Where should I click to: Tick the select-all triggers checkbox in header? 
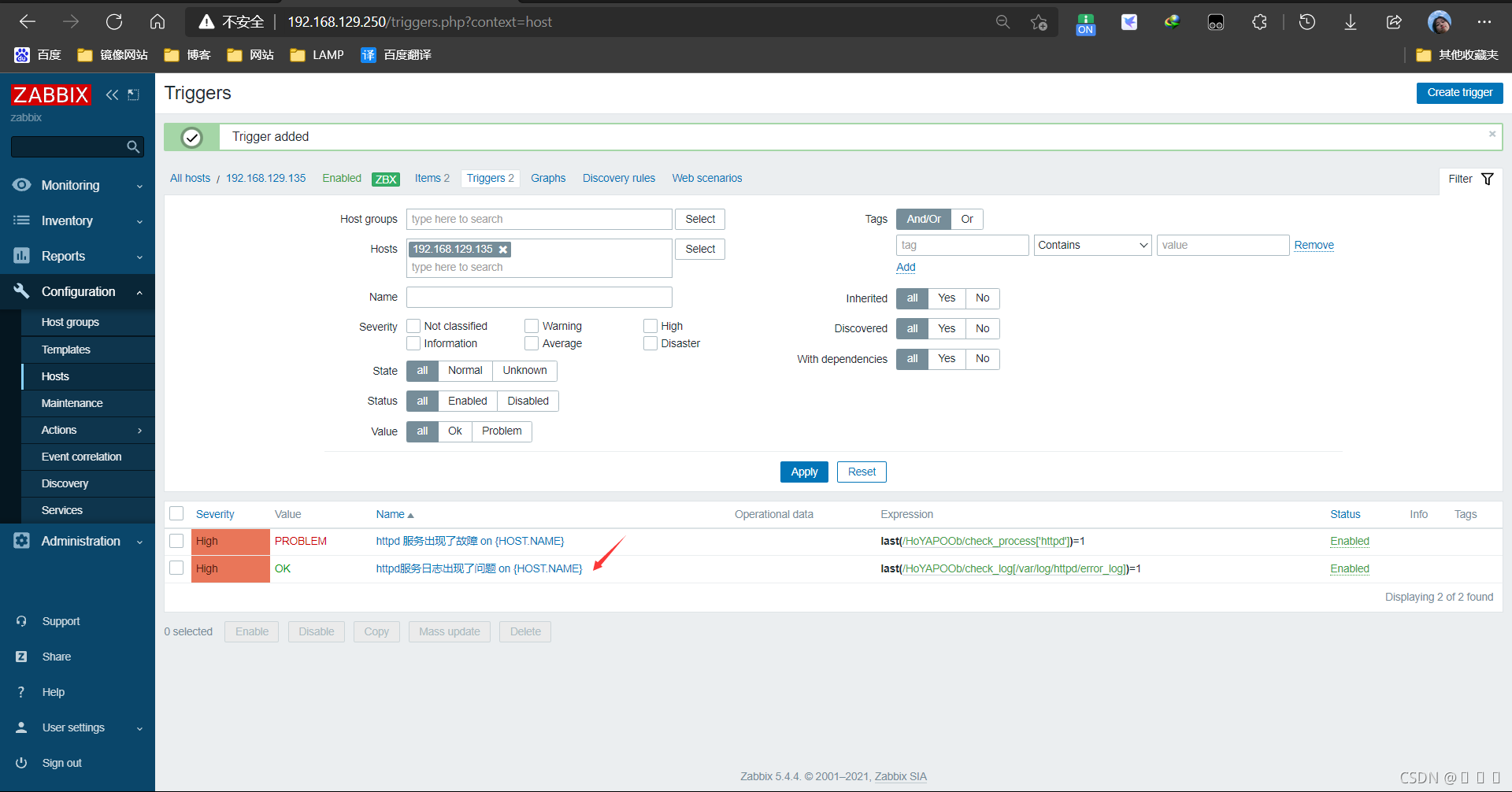[176, 513]
